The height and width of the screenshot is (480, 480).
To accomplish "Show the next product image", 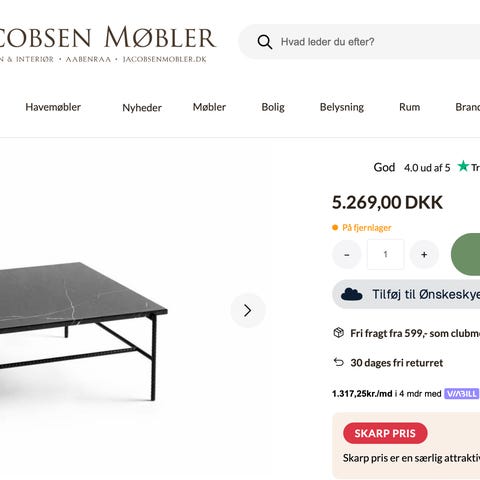I will click(248, 310).
